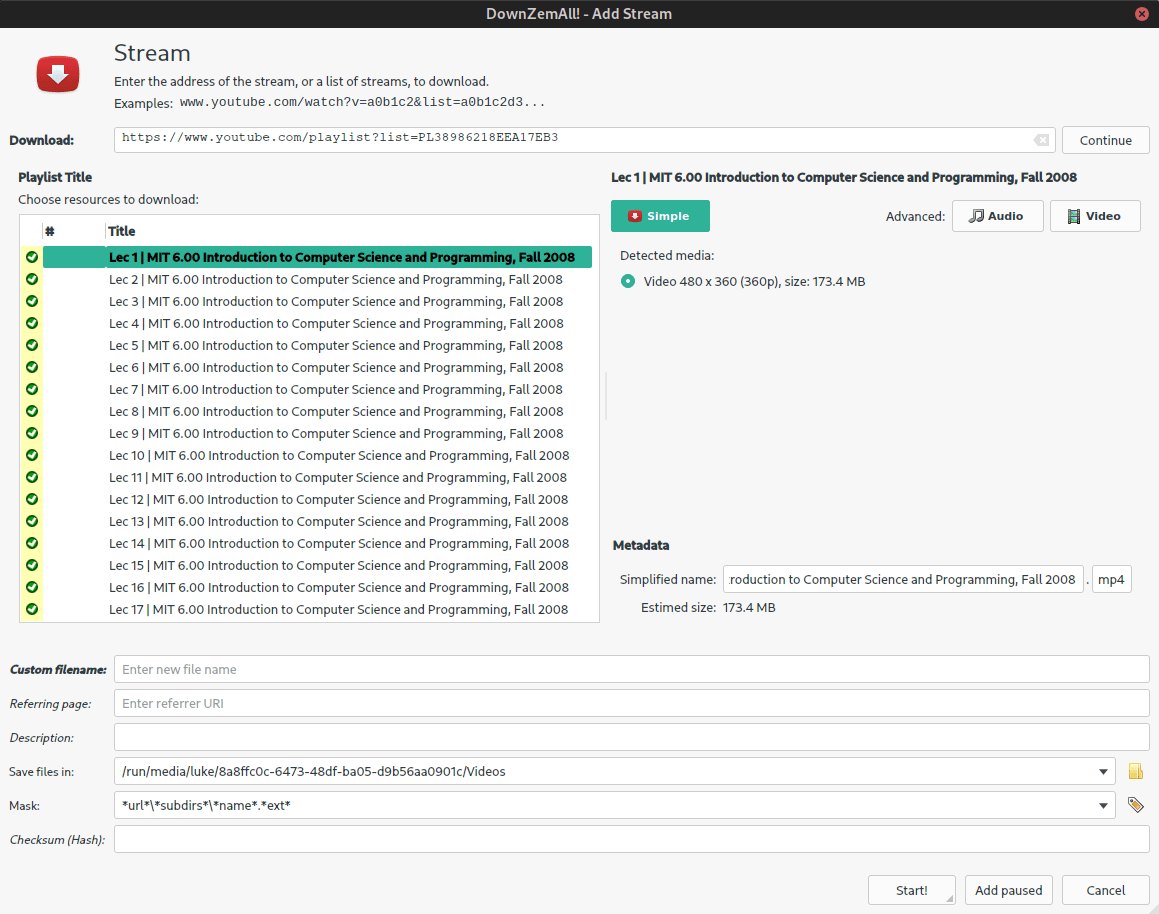Select the Lec 15 playlist row title
The width and height of the screenshot is (1159, 914).
339,565
